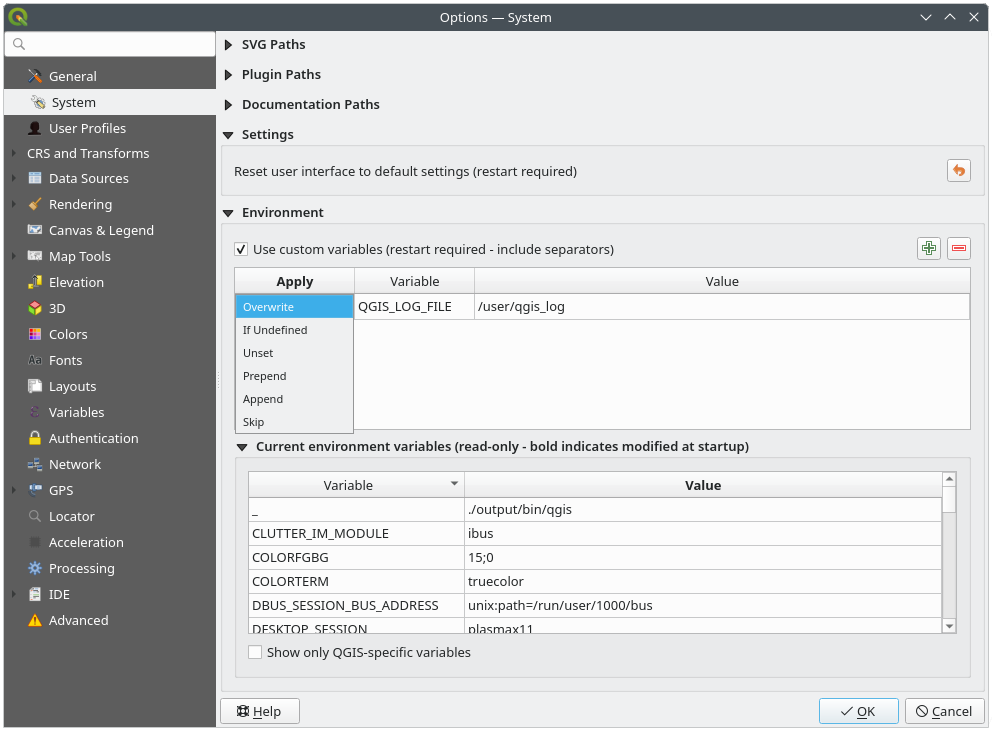The height and width of the screenshot is (743, 992).
Task: Click the red remove variable icon
Action: [x=959, y=249]
